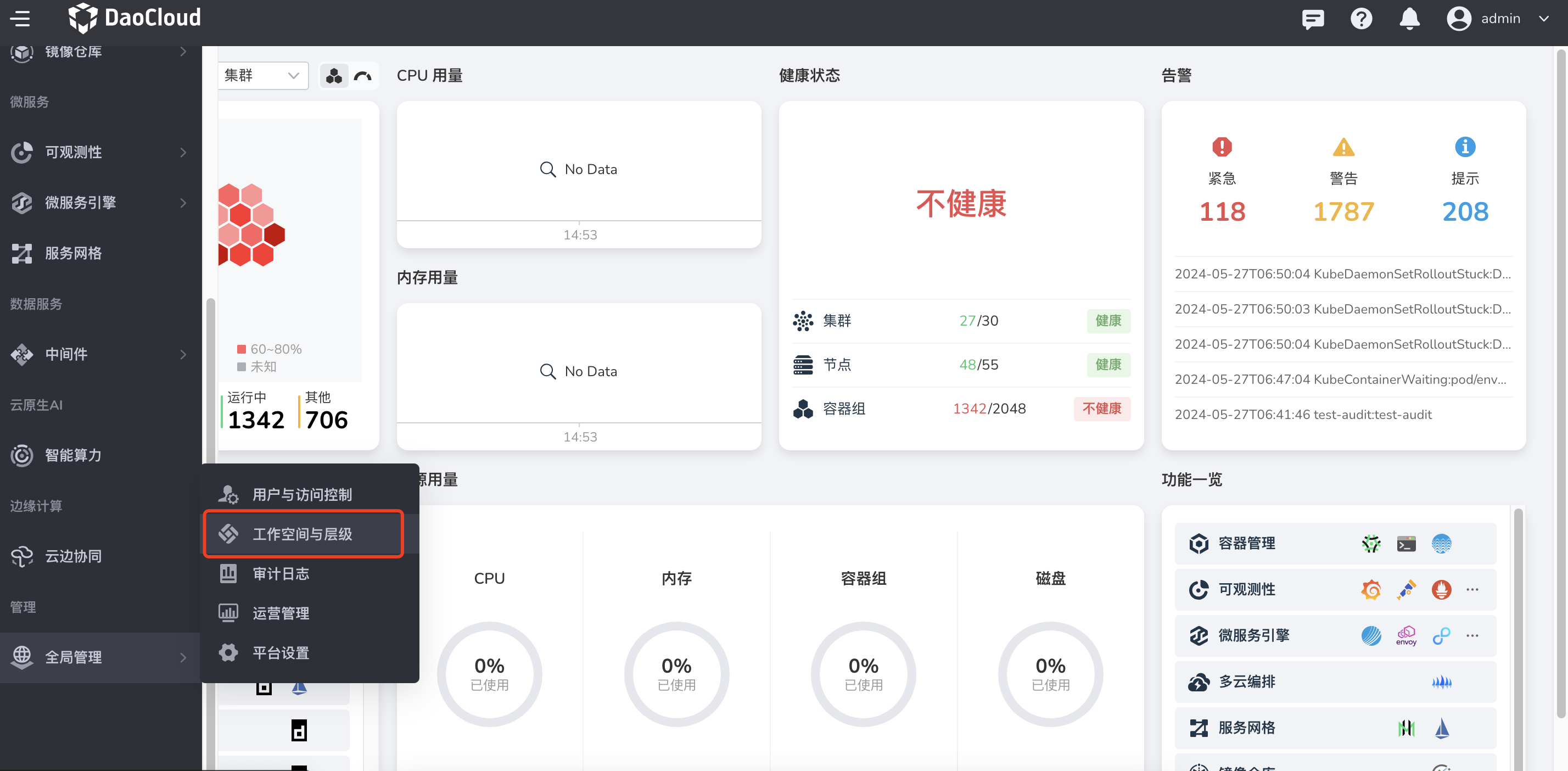The width and height of the screenshot is (1568, 771).
Task: Toggle the hexagon cluster view mode
Action: pos(334,76)
